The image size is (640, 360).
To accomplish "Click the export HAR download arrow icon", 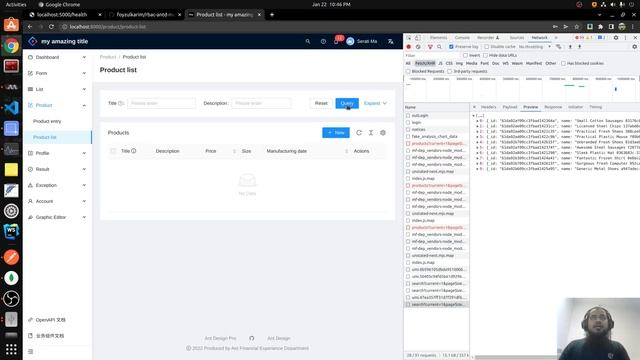I will (x=579, y=47).
